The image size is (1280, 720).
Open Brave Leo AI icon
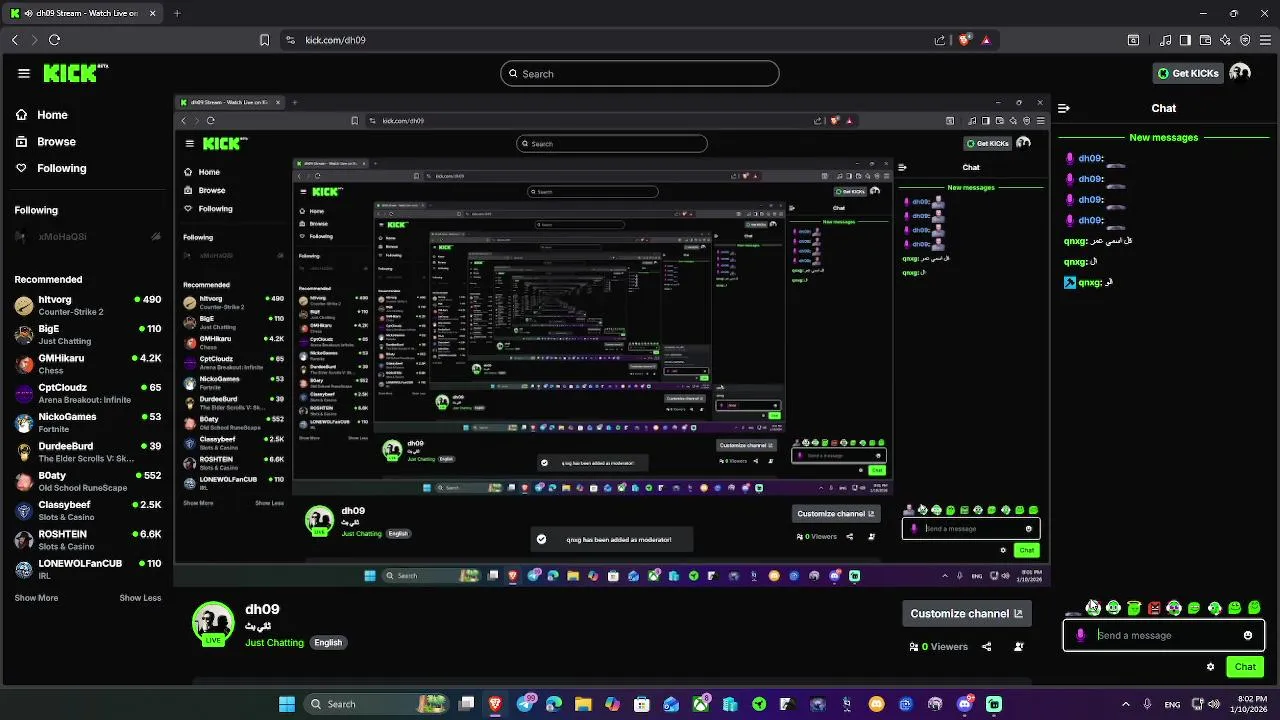click(x=1225, y=40)
